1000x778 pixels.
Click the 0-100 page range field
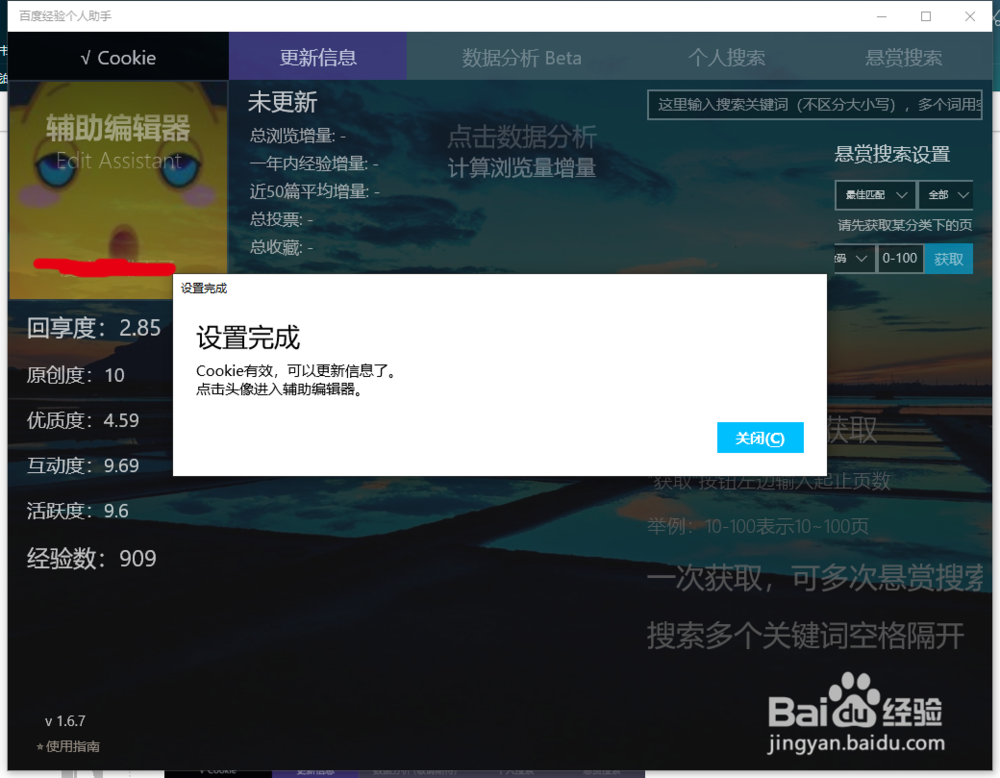pos(900,258)
